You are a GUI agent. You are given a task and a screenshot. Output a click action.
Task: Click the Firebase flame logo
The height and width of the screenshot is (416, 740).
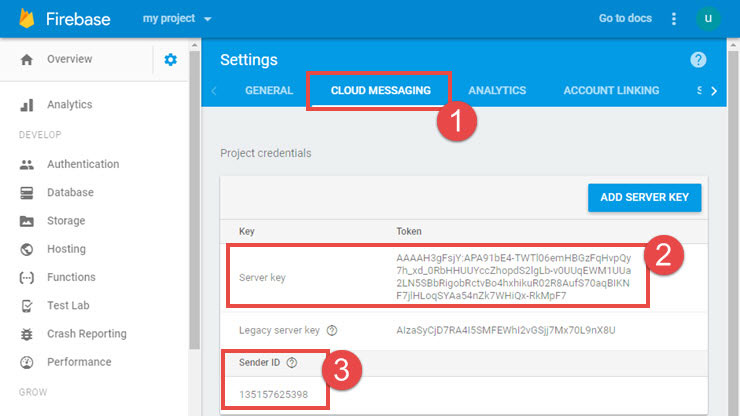coord(27,19)
